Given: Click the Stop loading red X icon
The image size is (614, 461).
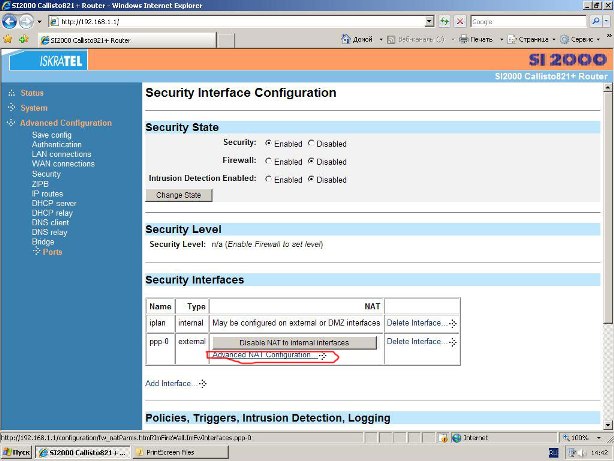Looking at the screenshot, I should (x=460, y=22).
